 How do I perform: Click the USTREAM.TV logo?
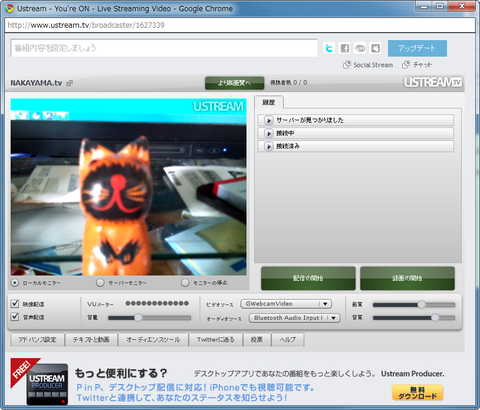[433, 82]
